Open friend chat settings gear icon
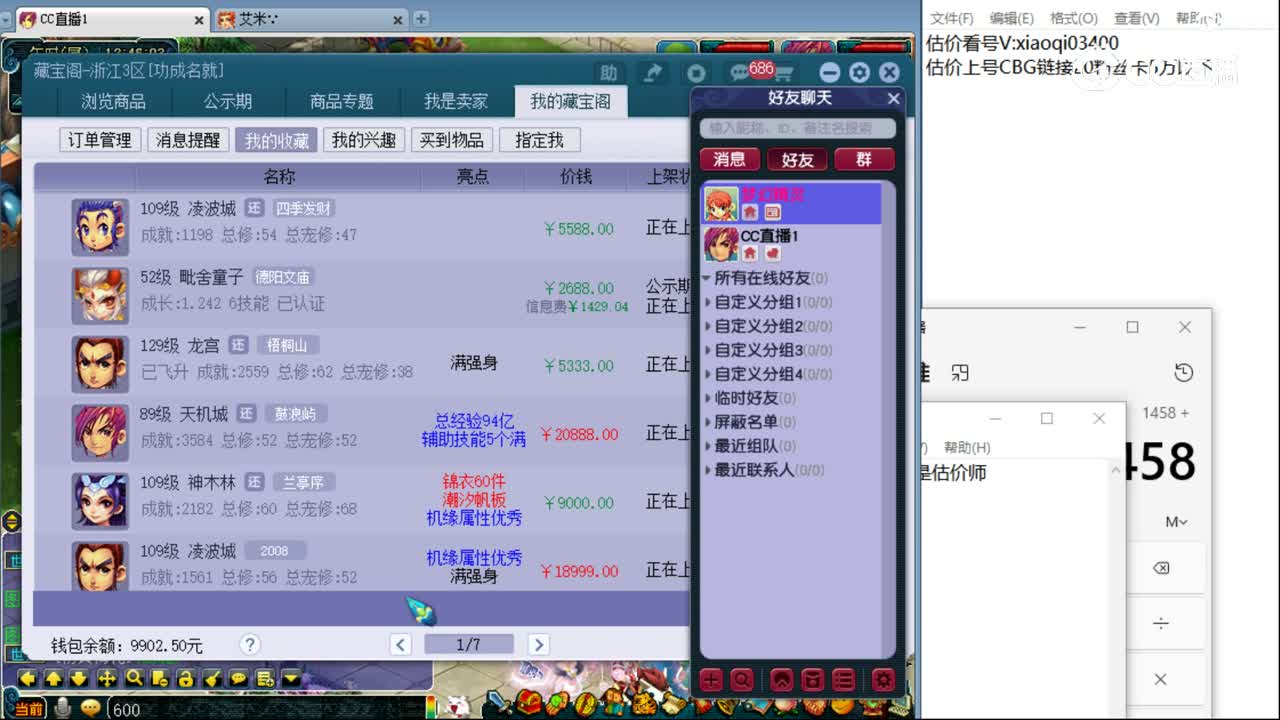Viewport: 1280px width, 720px height. coord(883,680)
